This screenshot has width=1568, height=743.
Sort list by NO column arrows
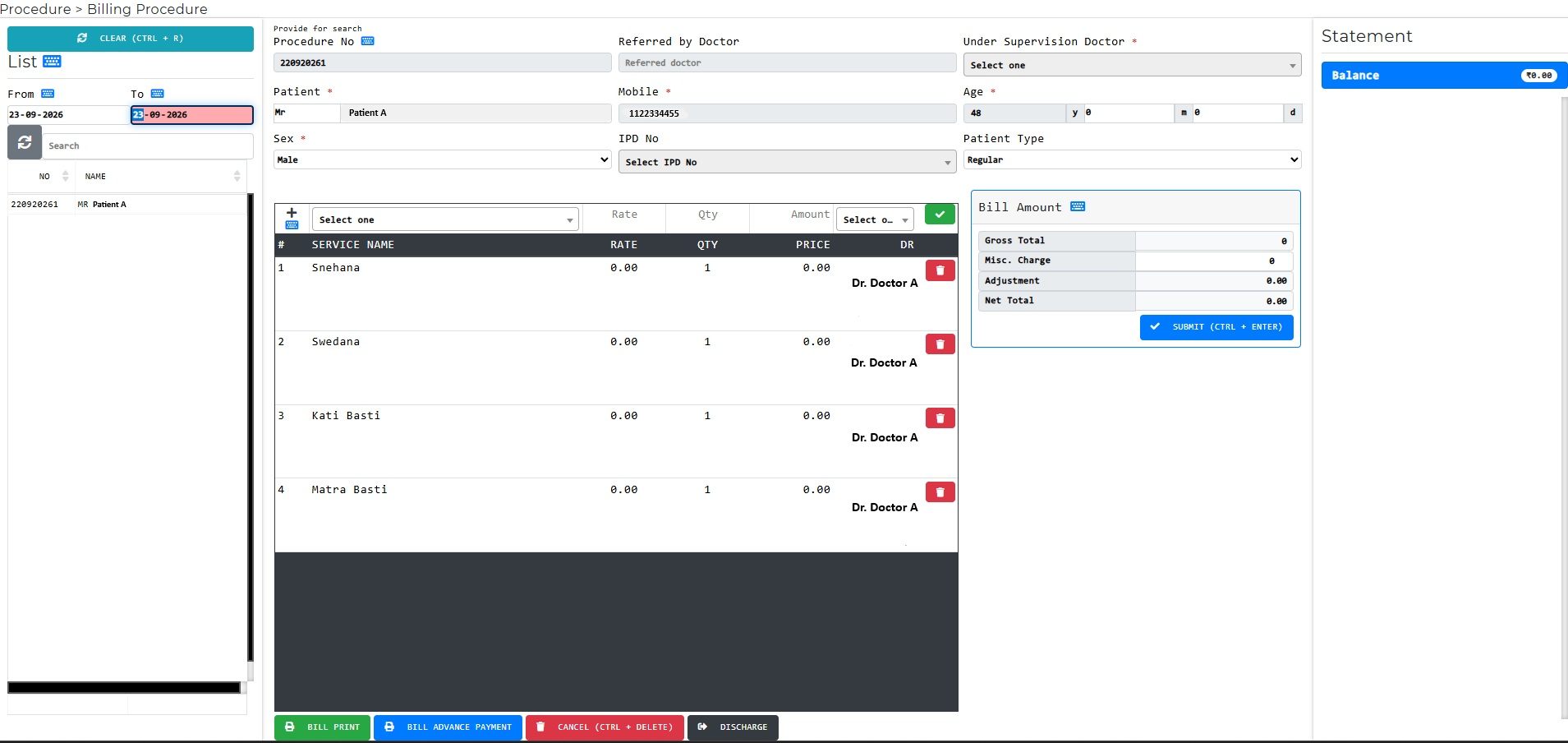click(x=66, y=176)
